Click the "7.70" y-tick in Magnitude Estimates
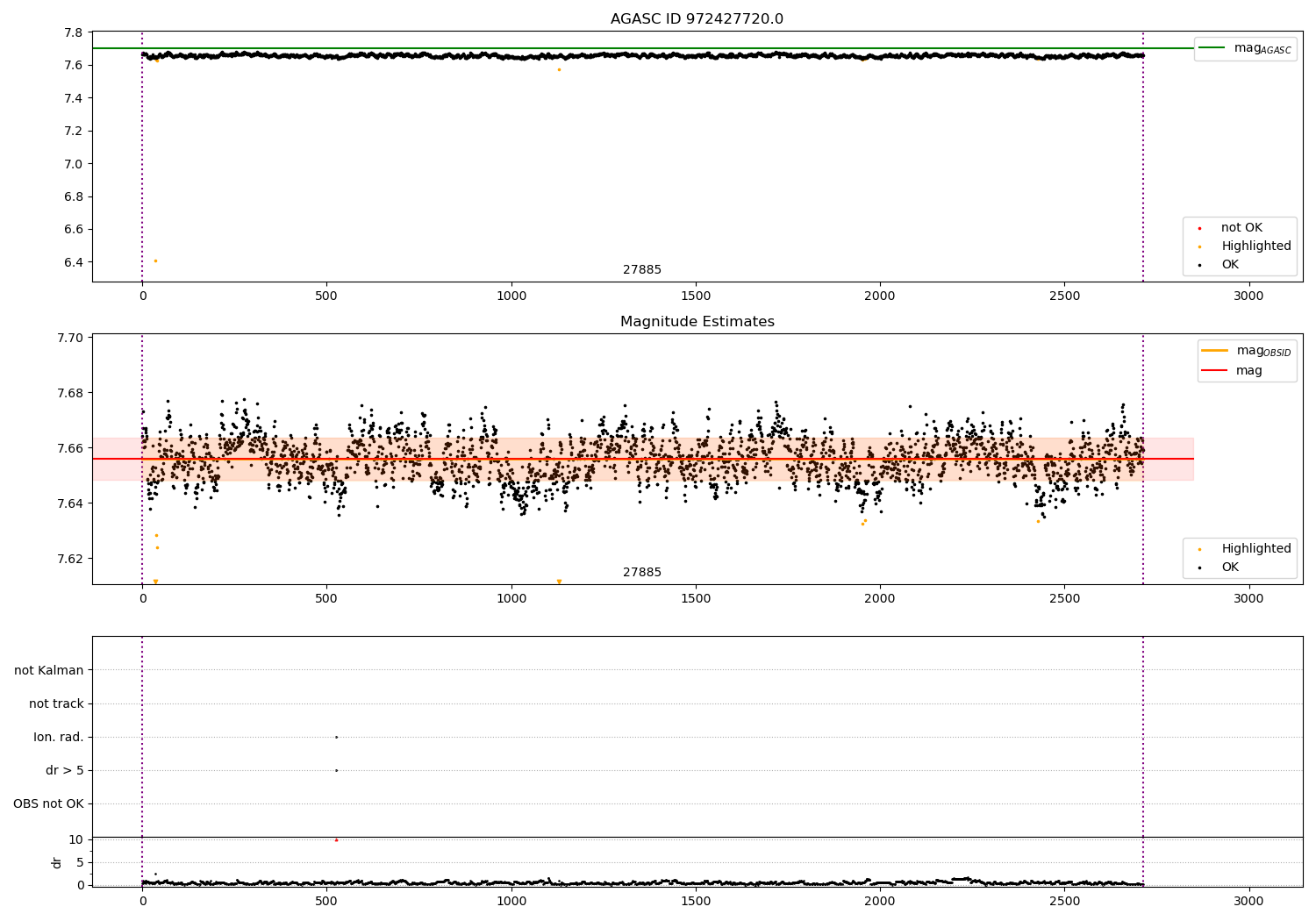The image size is (1316, 921). [71, 339]
